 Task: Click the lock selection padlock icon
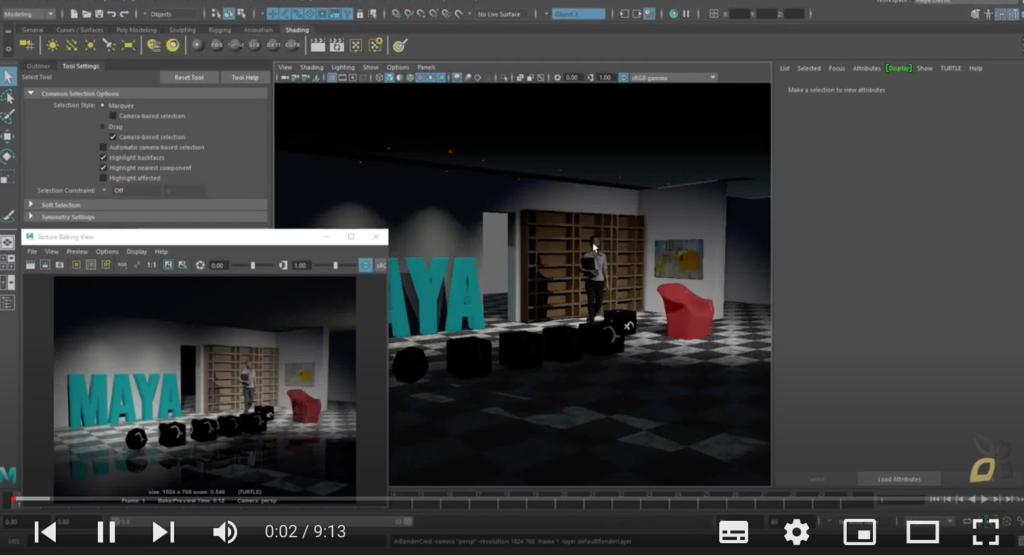coord(360,14)
